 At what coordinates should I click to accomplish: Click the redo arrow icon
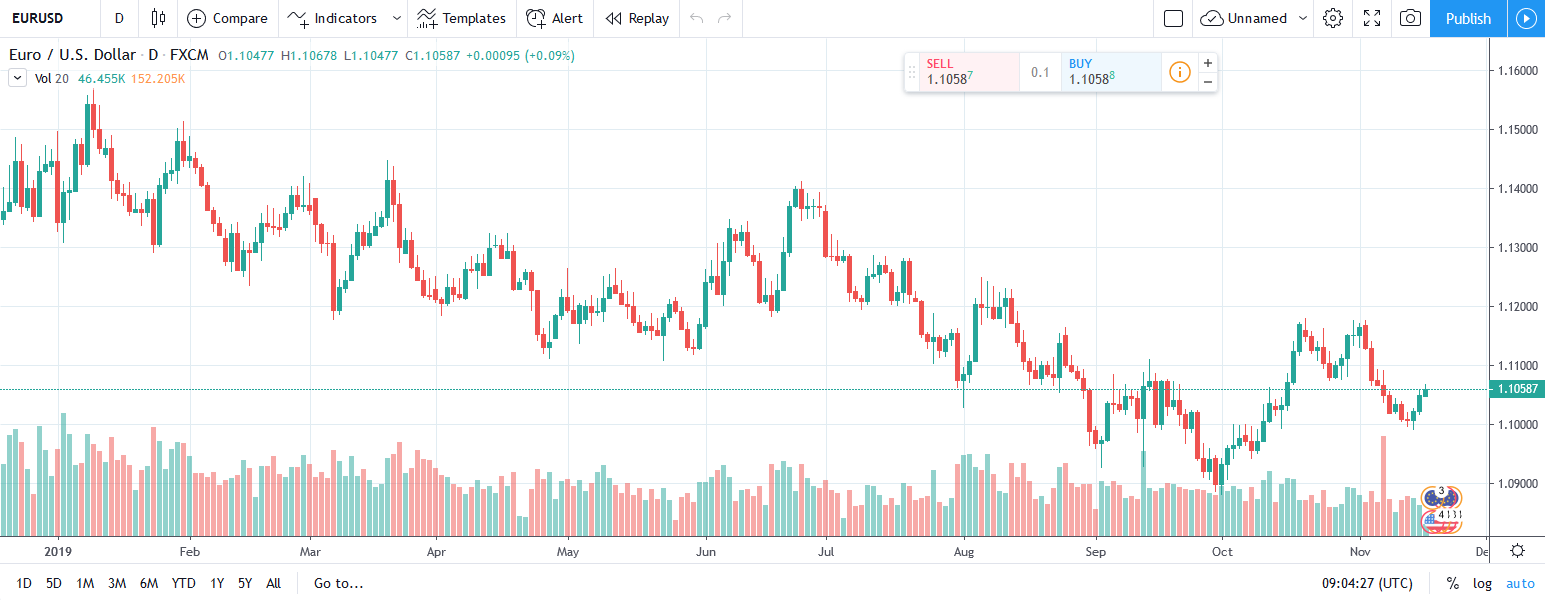click(x=724, y=18)
